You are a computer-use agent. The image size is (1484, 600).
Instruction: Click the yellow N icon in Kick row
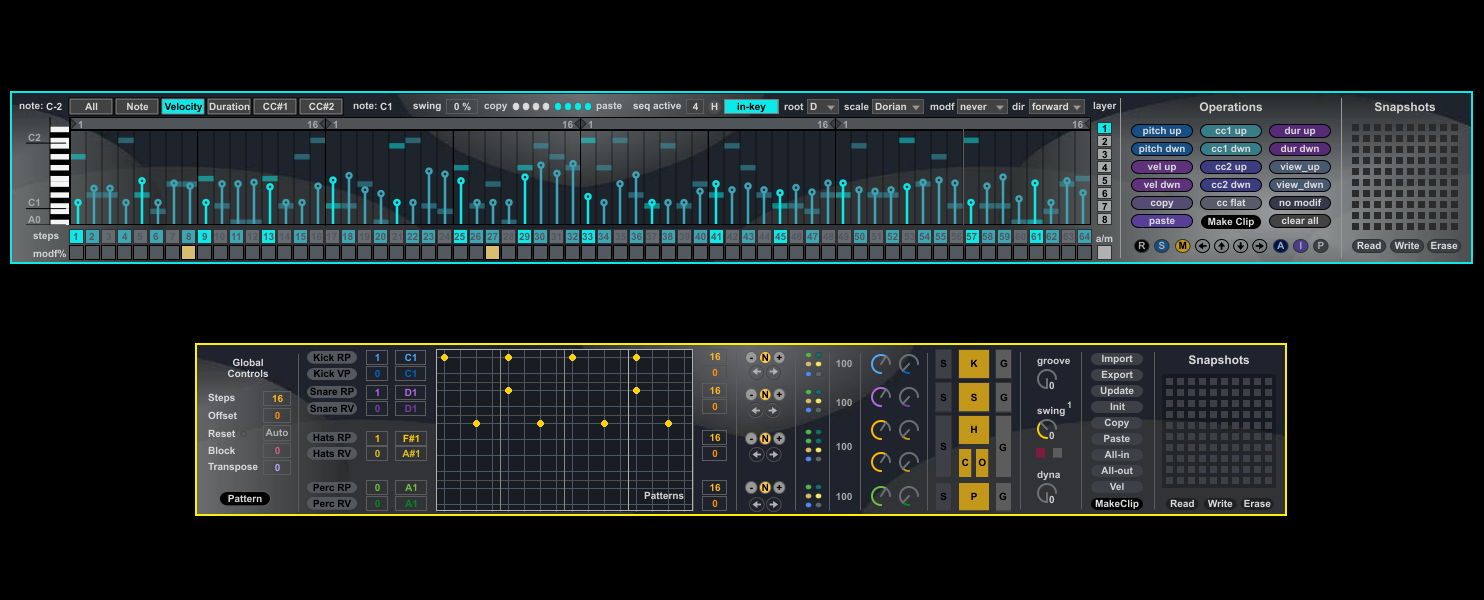(x=765, y=357)
